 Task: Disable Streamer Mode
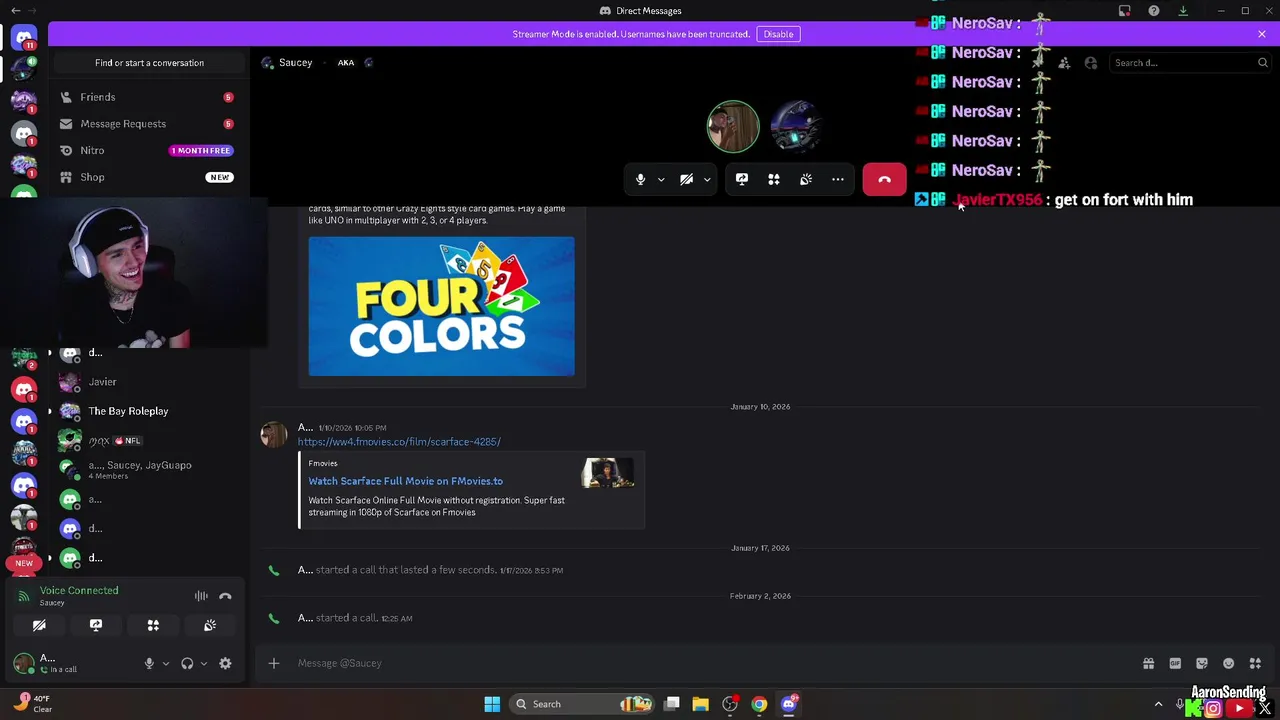(778, 34)
